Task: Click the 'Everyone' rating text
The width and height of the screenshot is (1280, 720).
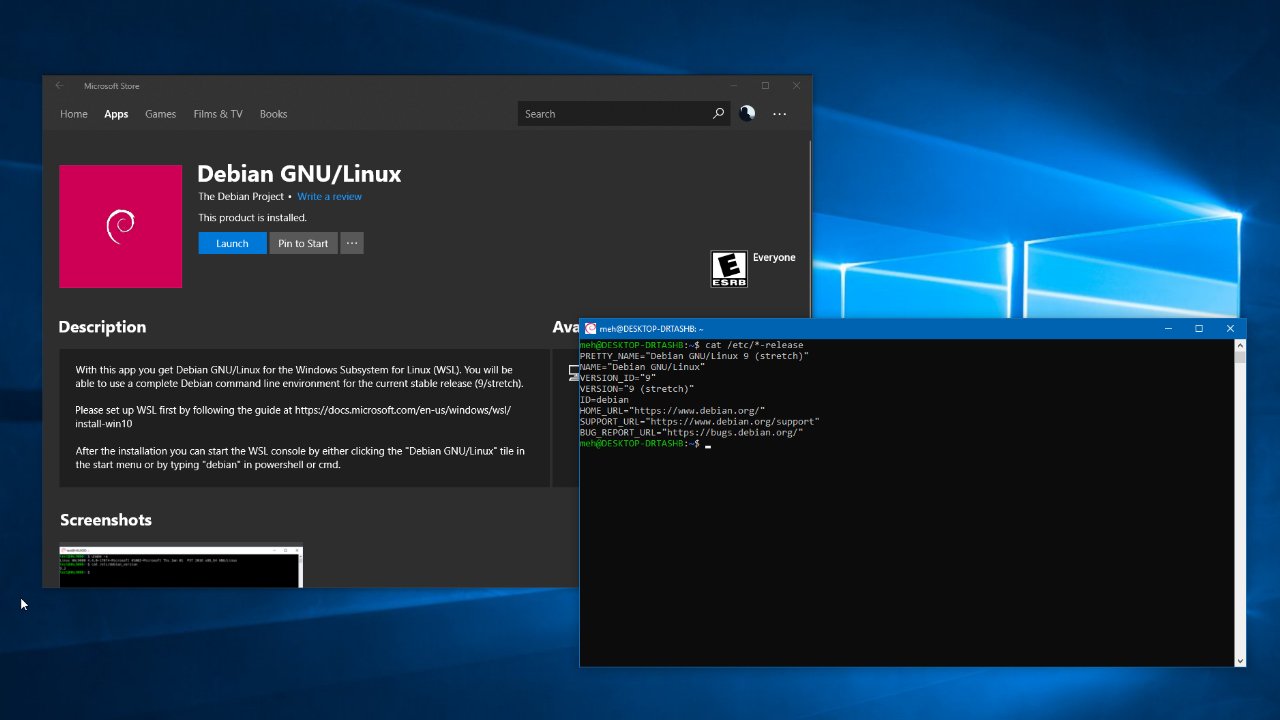Action: 774,257
